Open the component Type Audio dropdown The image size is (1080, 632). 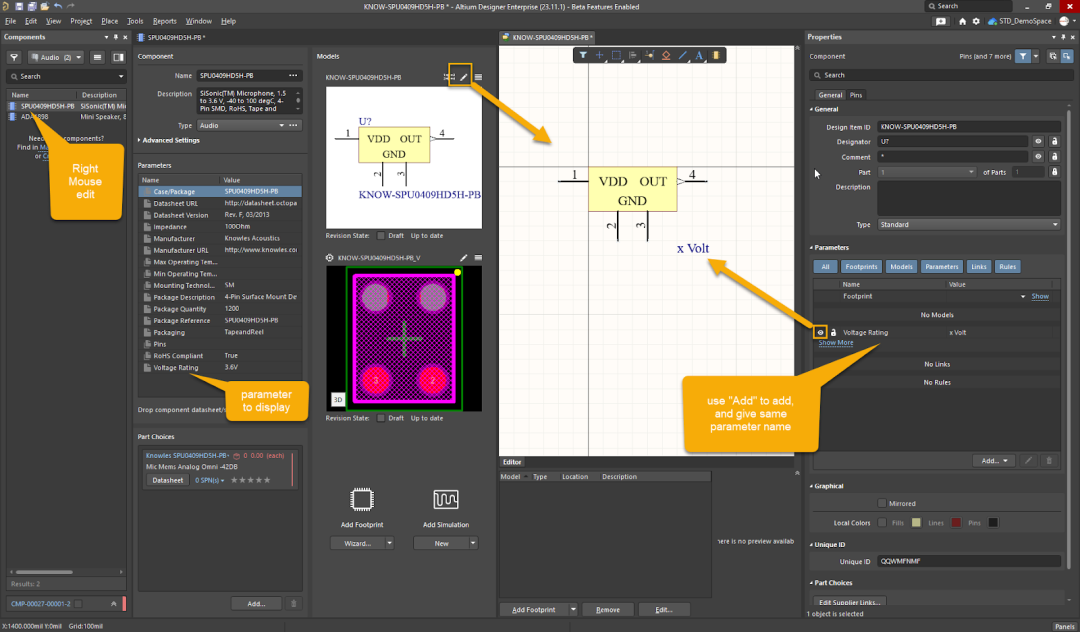(241, 125)
